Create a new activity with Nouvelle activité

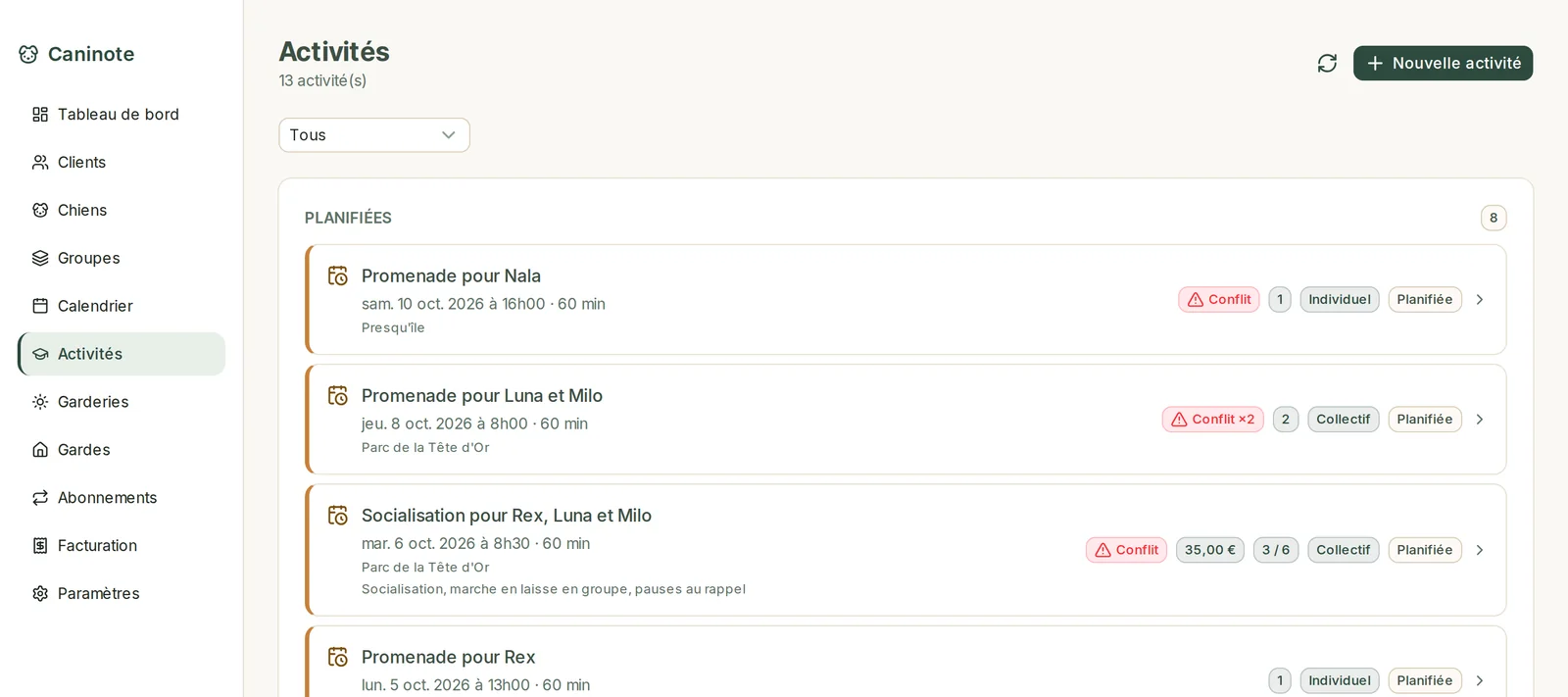(x=1443, y=64)
